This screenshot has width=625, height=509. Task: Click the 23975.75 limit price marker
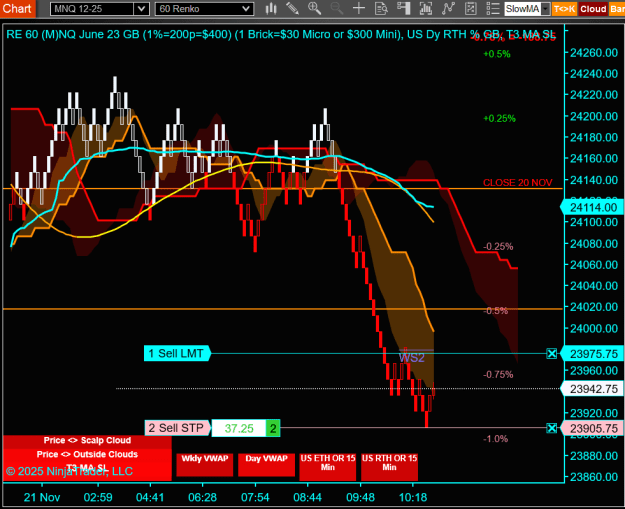[x=592, y=354]
